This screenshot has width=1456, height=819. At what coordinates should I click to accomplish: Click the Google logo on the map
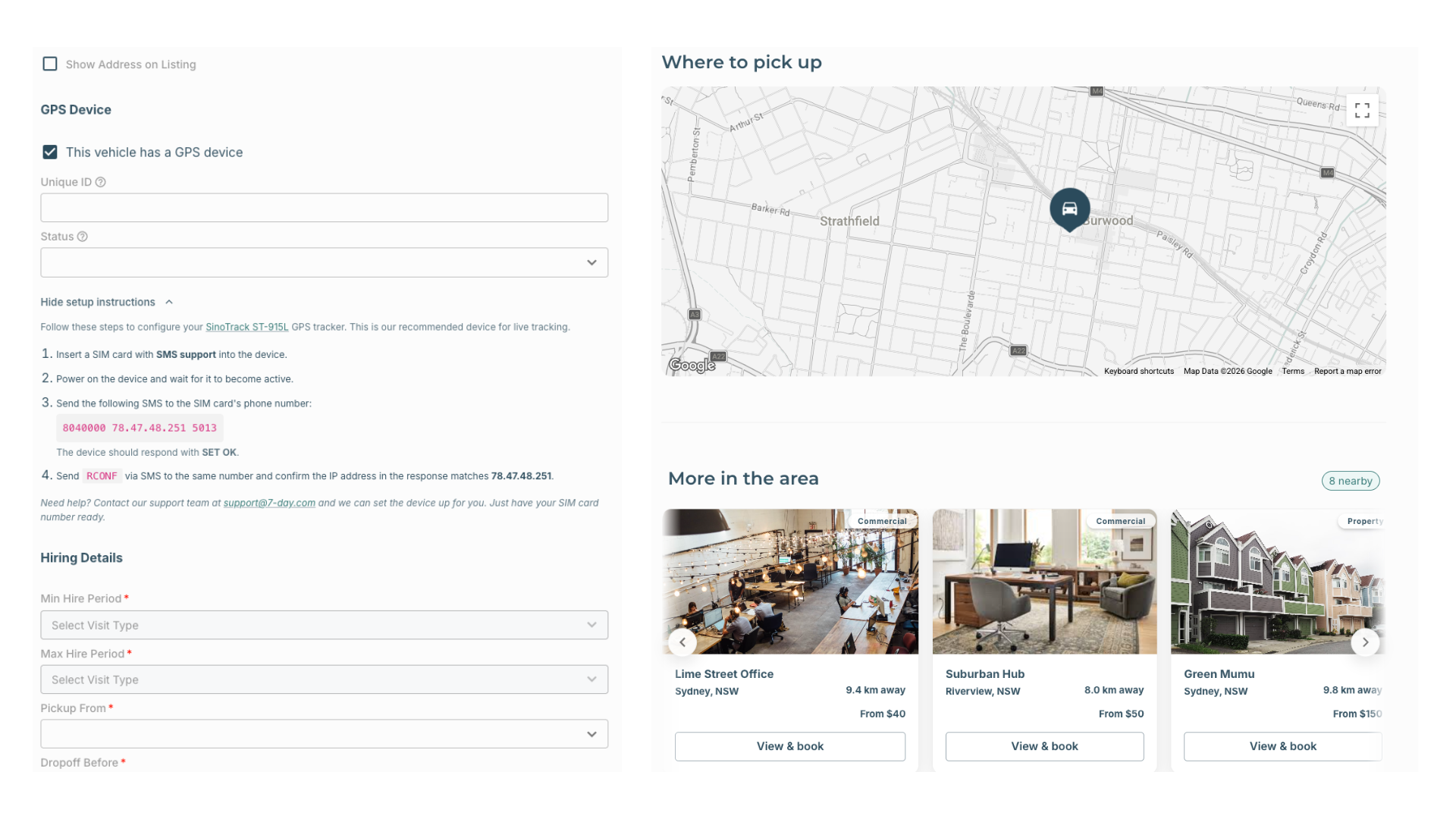(x=692, y=366)
